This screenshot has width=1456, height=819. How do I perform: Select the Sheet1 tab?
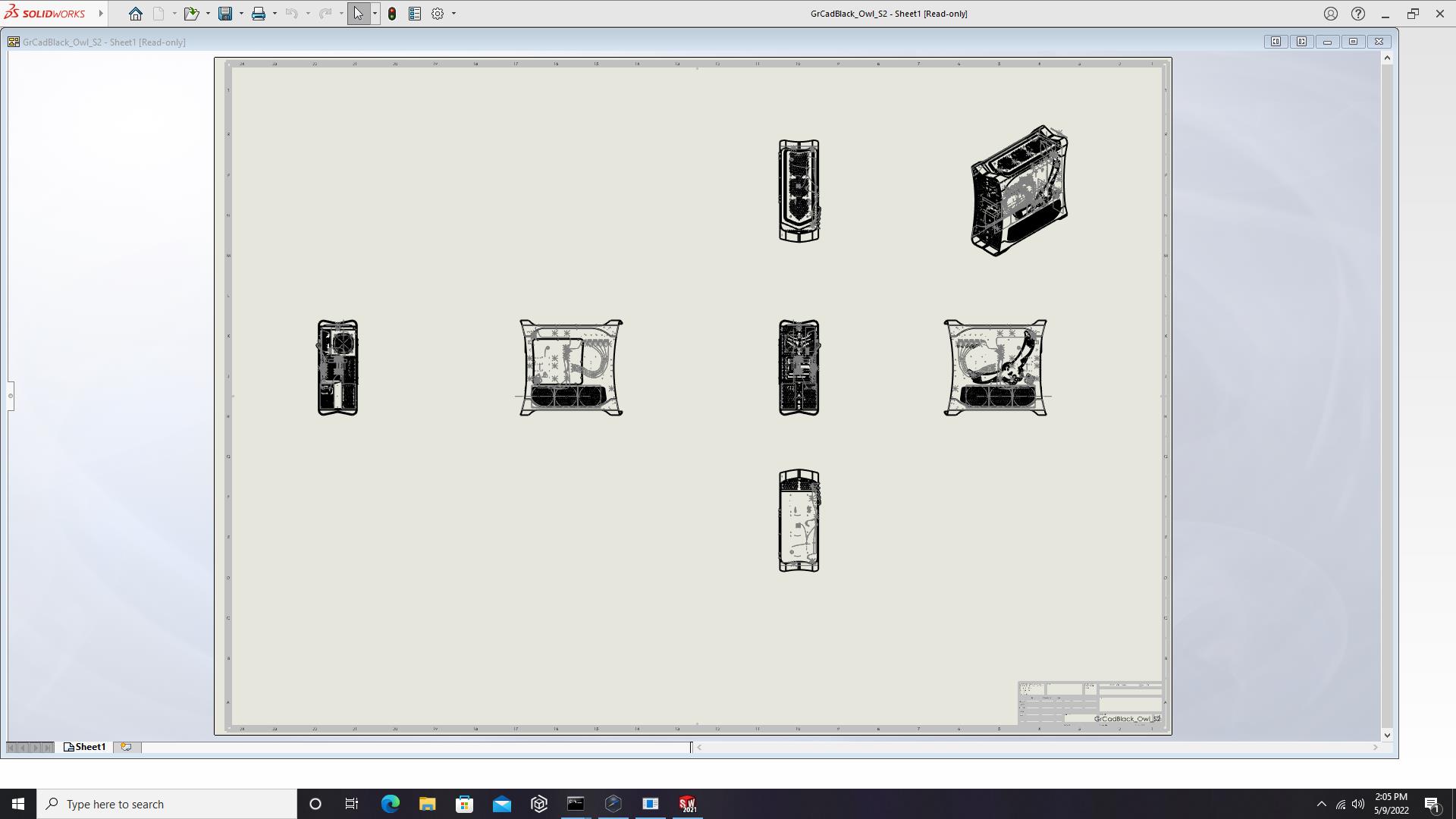pos(85,747)
